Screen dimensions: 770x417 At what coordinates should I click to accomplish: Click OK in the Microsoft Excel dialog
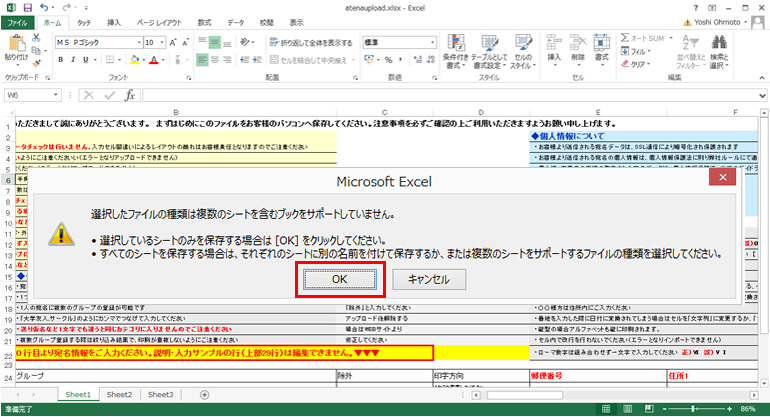[341, 279]
